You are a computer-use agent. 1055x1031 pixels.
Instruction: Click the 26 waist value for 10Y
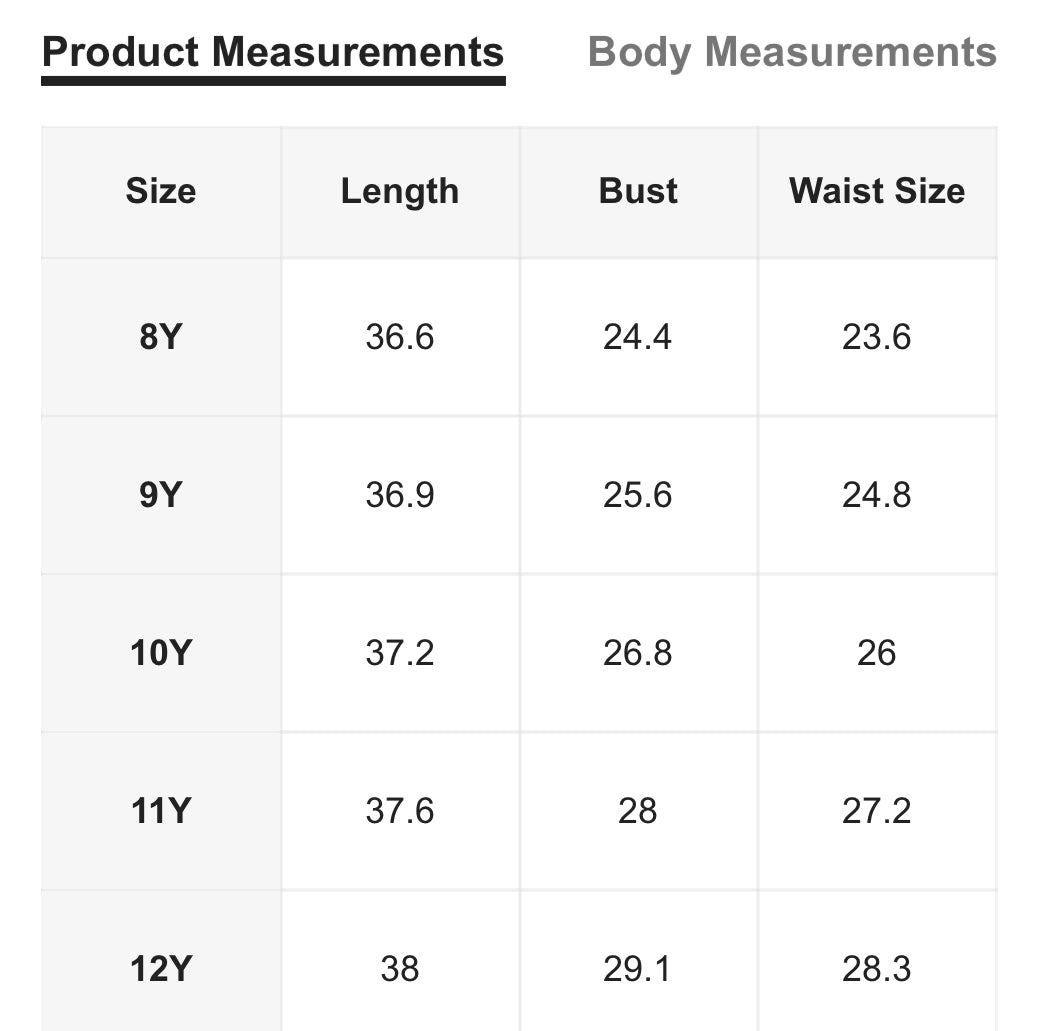(877, 653)
